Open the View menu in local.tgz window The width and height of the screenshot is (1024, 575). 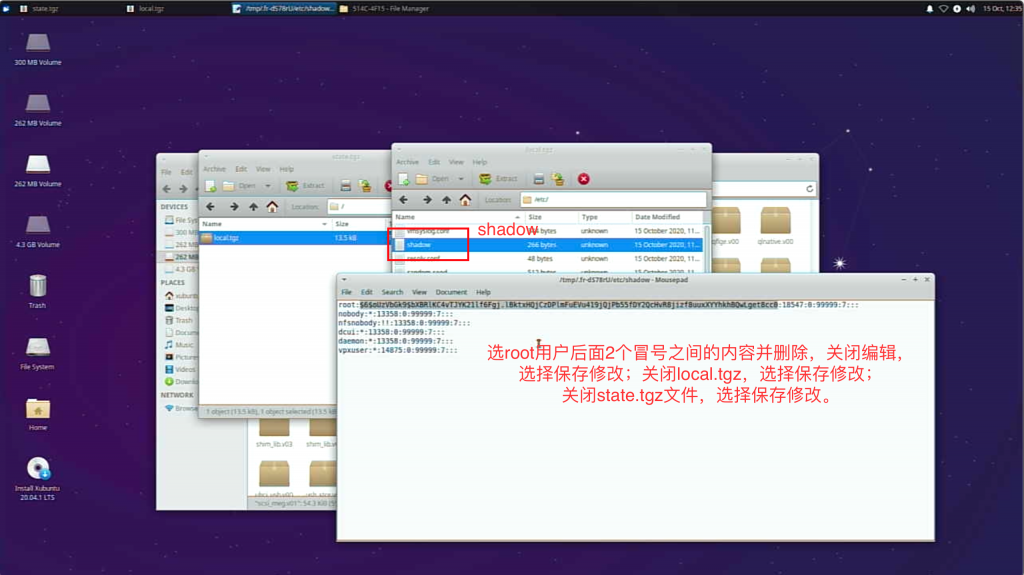[x=456, y=162]
